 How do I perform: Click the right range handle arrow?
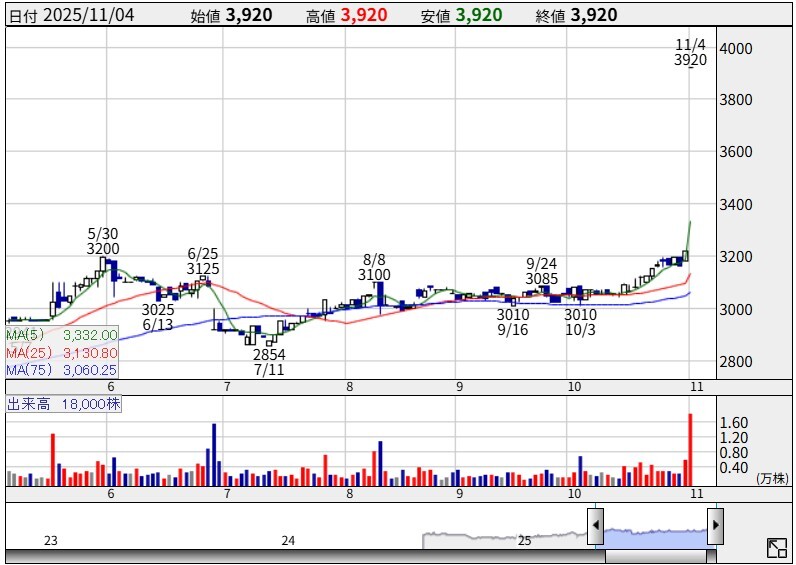tap(715, 524)
